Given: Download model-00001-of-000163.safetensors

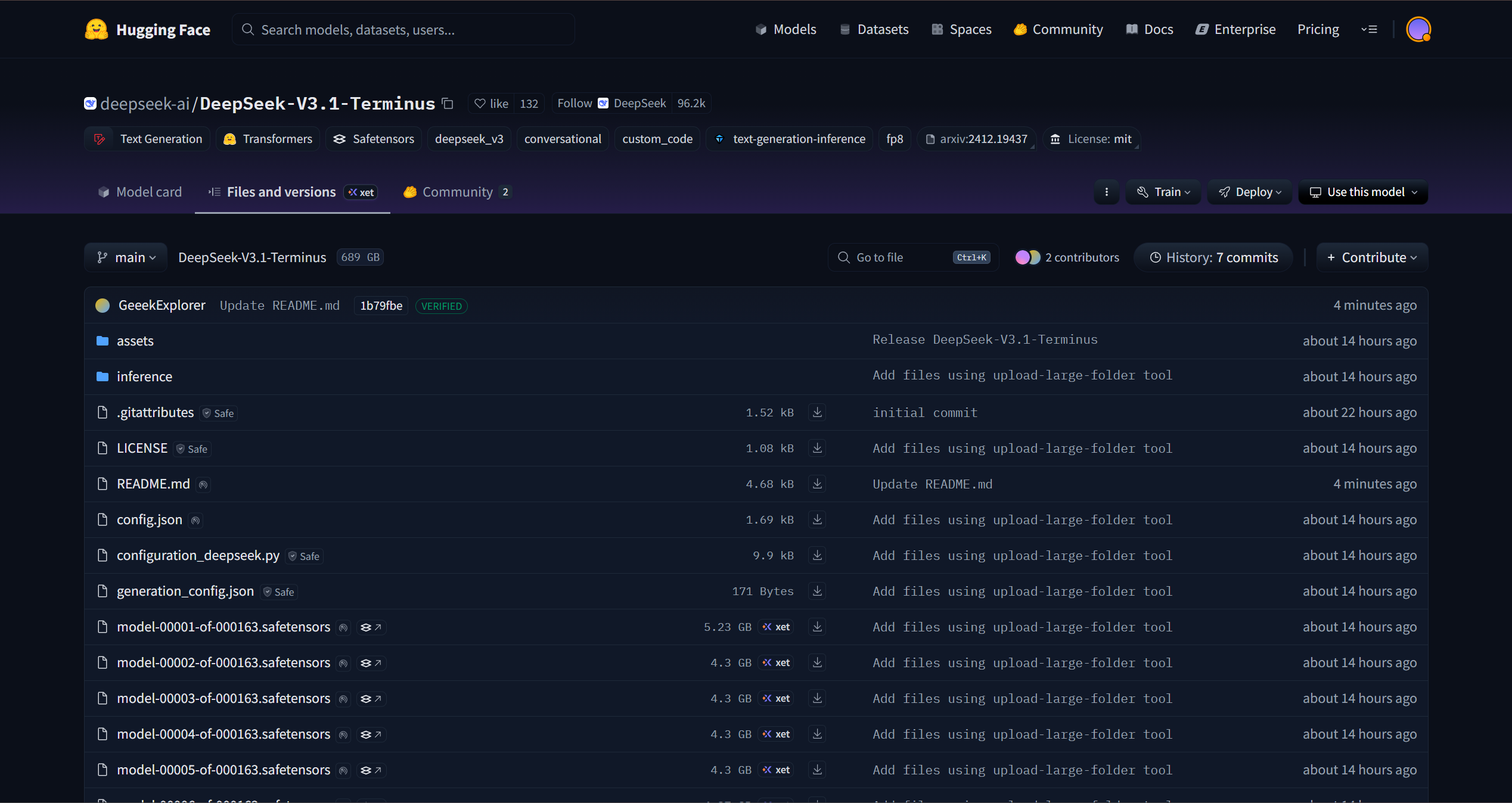Looking at the screenshot, I should [818, 627].
